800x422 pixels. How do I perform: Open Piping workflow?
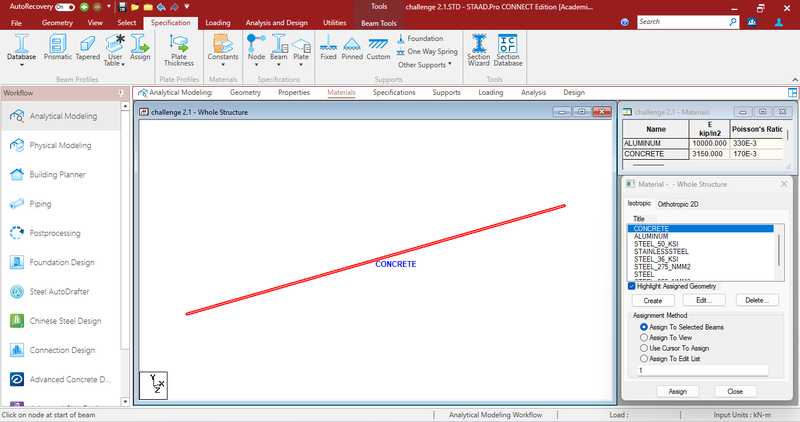point(61,204)
